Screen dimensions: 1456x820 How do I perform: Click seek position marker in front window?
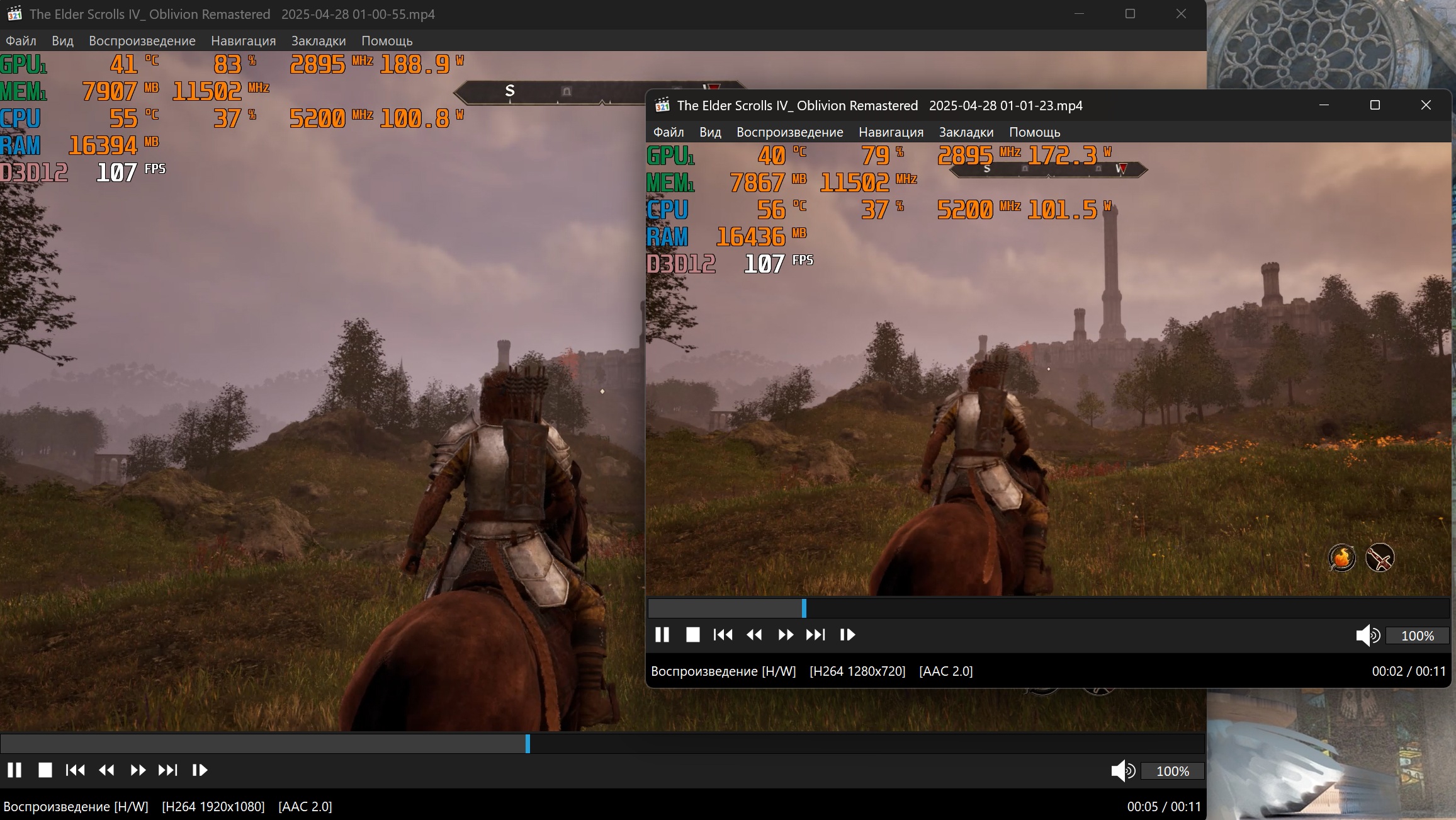tap(804, 608)
